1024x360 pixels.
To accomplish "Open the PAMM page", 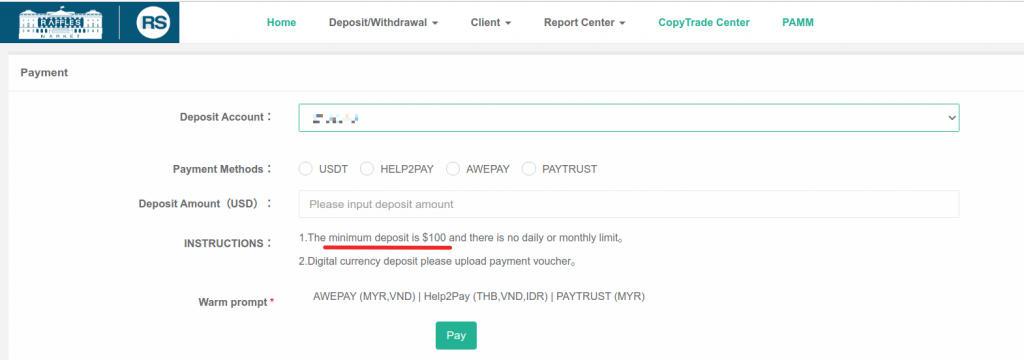I will pyautogui.click(x=798, y=22).
